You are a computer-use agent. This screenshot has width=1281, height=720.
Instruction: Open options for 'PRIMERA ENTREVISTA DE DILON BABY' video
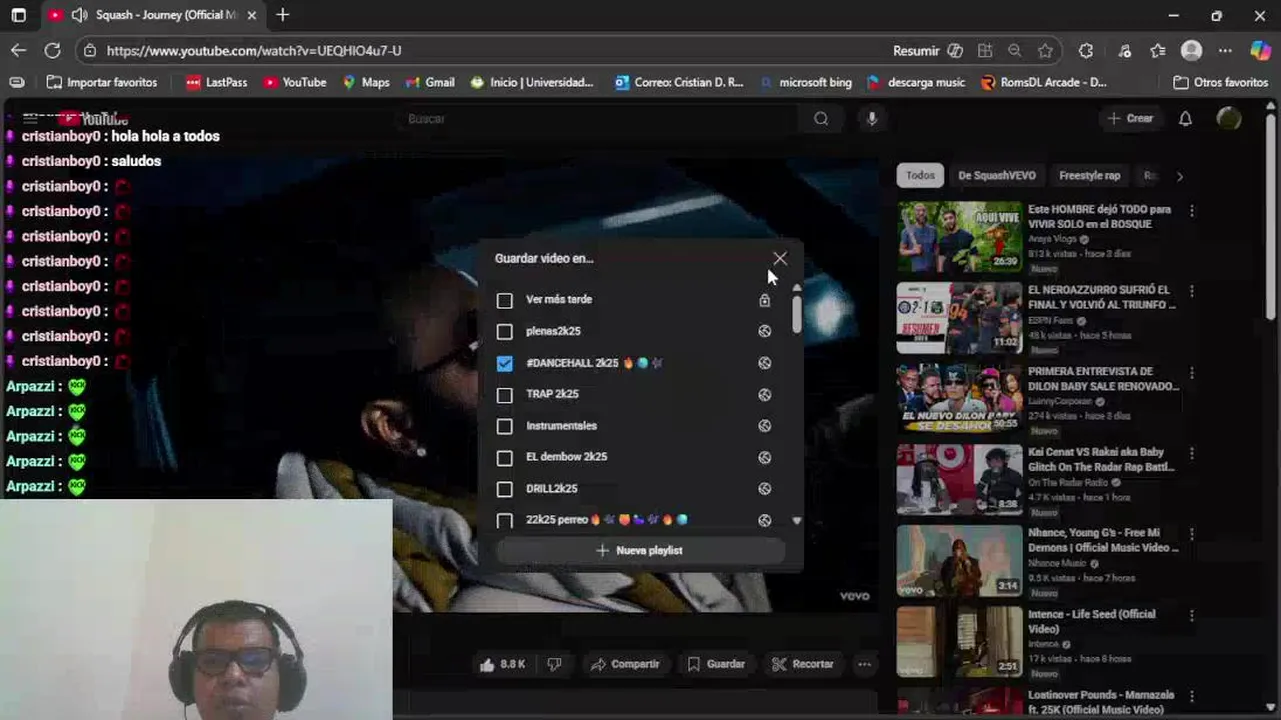pyautogui.click(x=1192, y=373)
